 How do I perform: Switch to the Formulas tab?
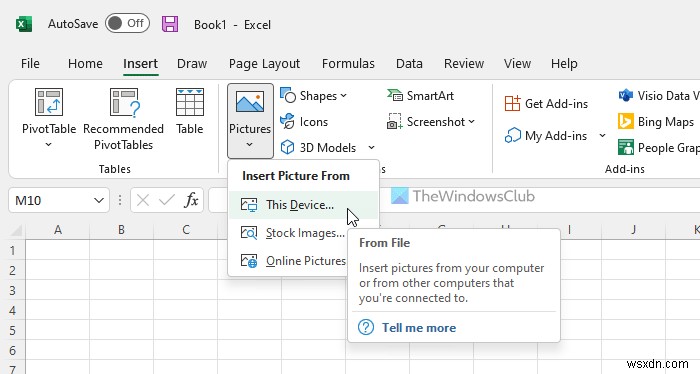[348, 64]
